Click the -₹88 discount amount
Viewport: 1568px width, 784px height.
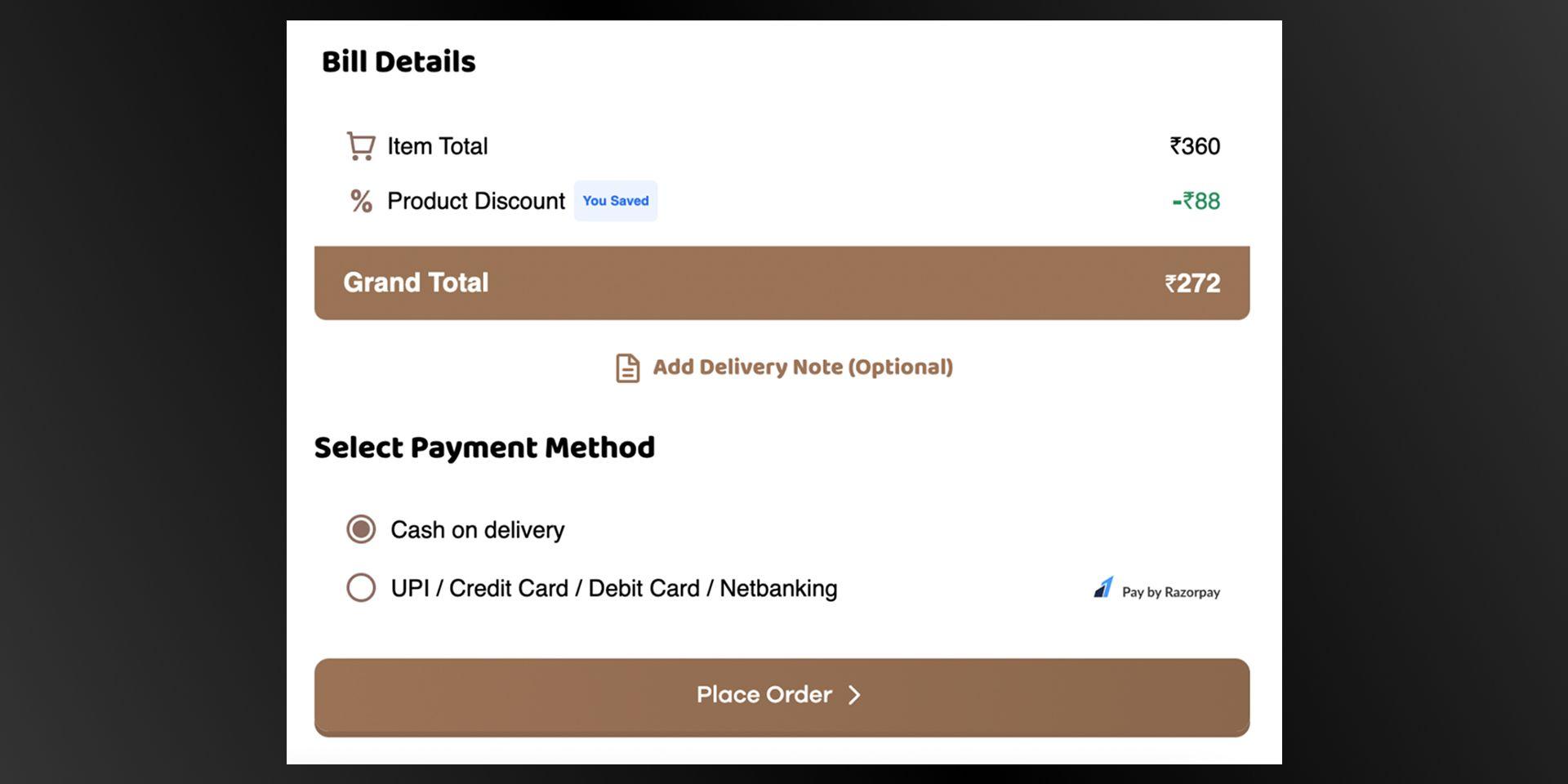[x=1196, y=201]
